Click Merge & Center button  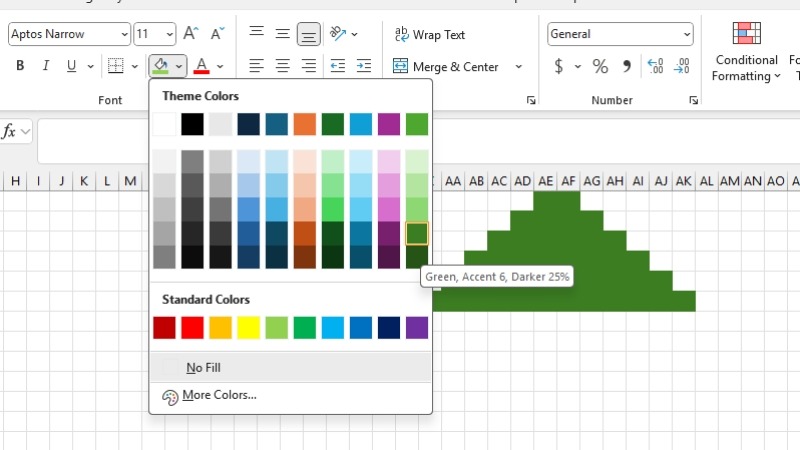tap(445, 67)
